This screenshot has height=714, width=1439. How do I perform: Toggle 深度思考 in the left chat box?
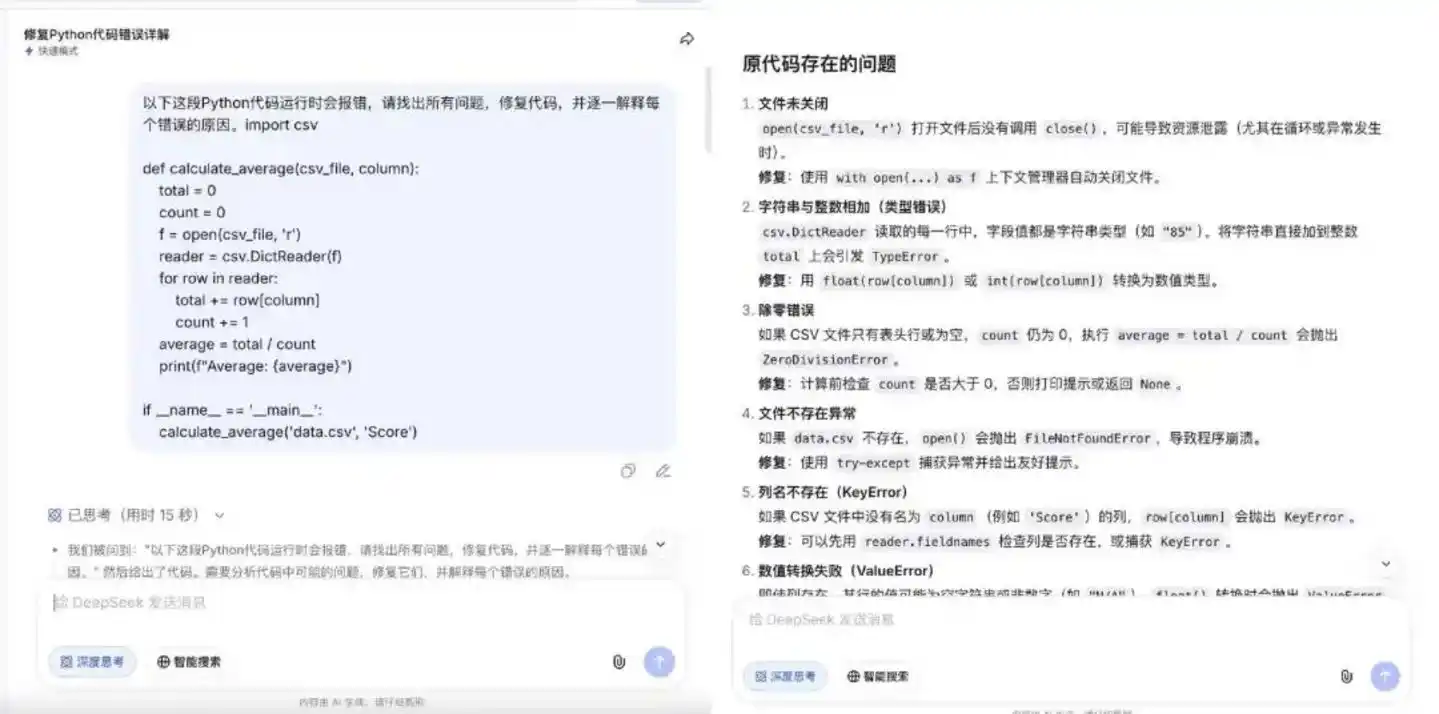click(92, 662)
